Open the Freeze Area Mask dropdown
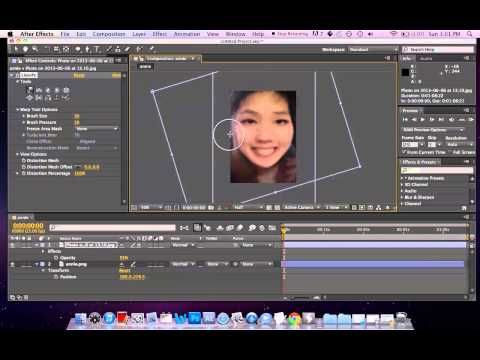Screen dimensions: 480x360 97,129
